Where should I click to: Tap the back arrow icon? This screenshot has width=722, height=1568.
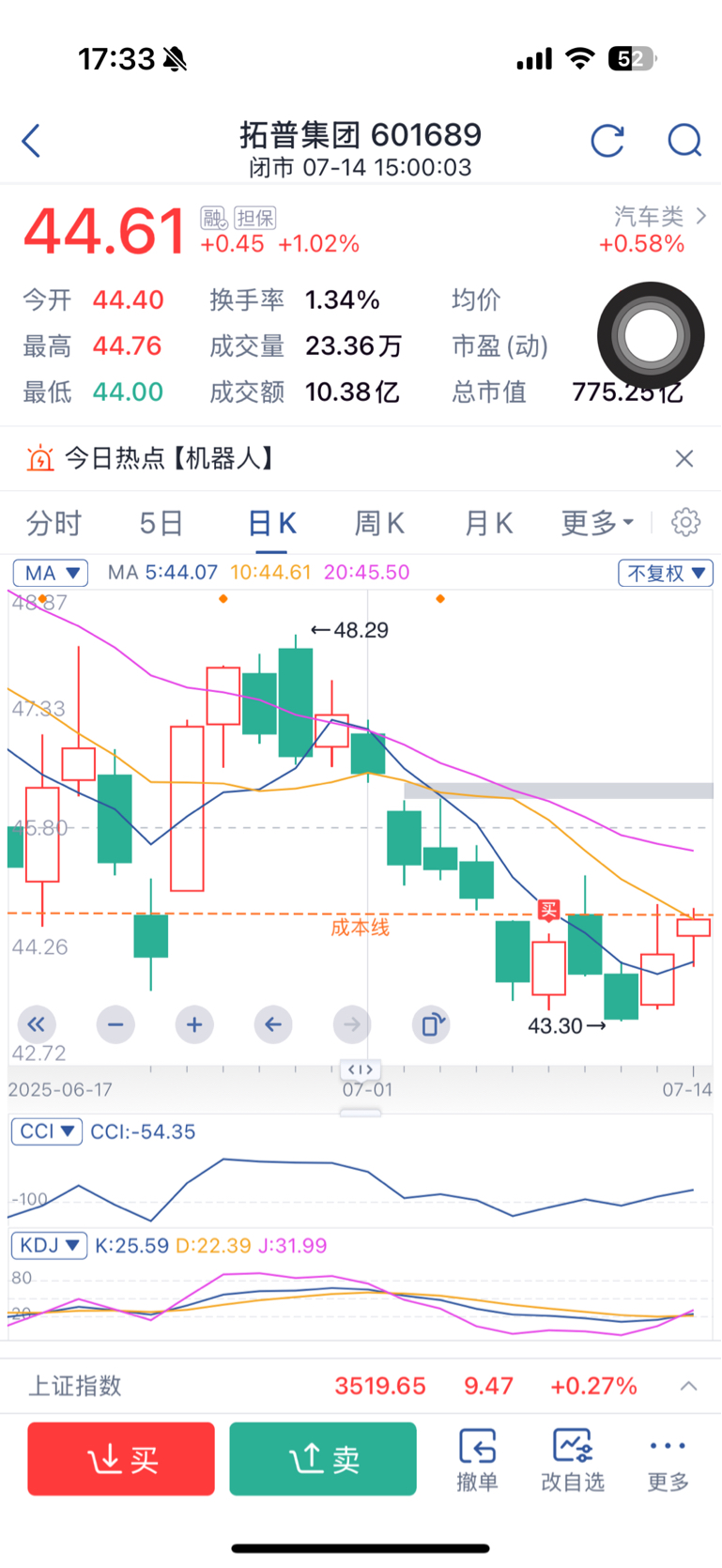32,142
